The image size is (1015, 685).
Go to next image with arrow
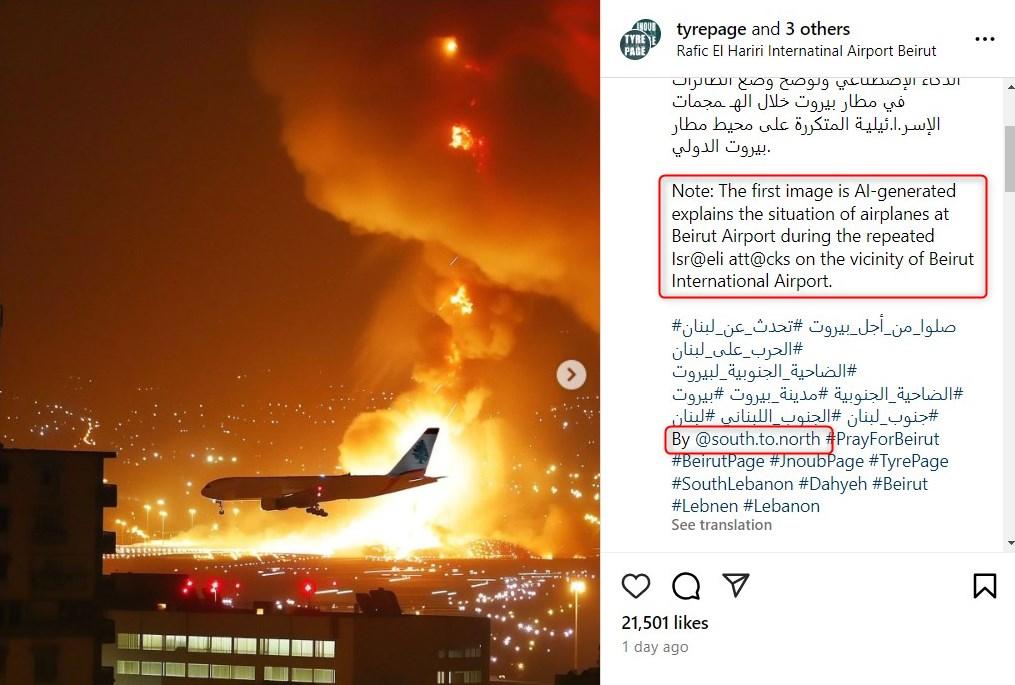point(571,374)
